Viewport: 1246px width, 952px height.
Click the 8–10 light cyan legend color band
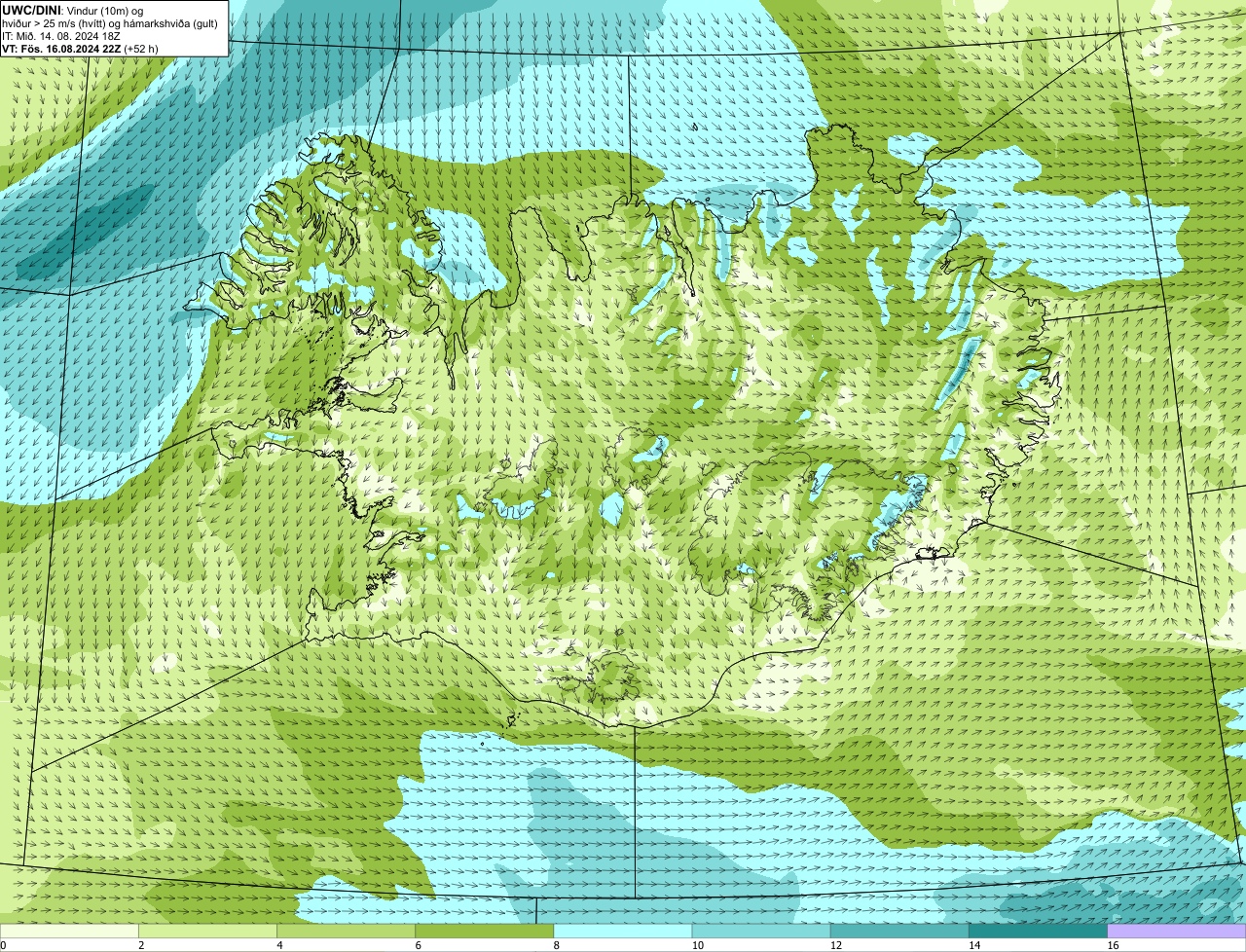tap(623, 931)
